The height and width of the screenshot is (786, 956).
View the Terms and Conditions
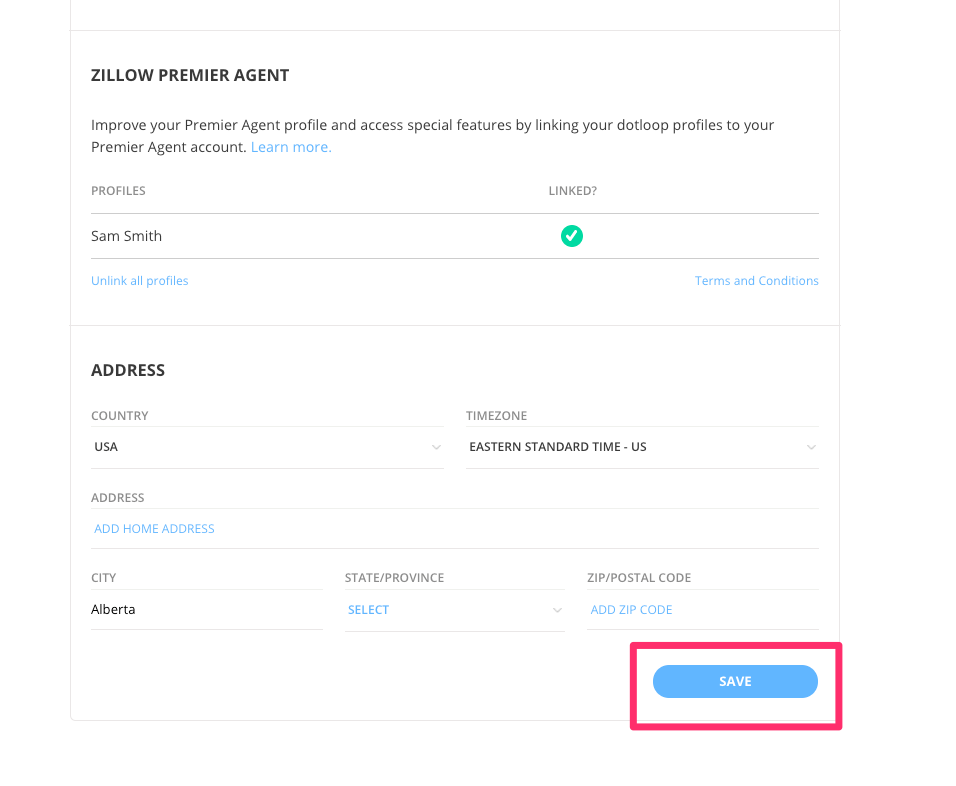coord(756,281)
